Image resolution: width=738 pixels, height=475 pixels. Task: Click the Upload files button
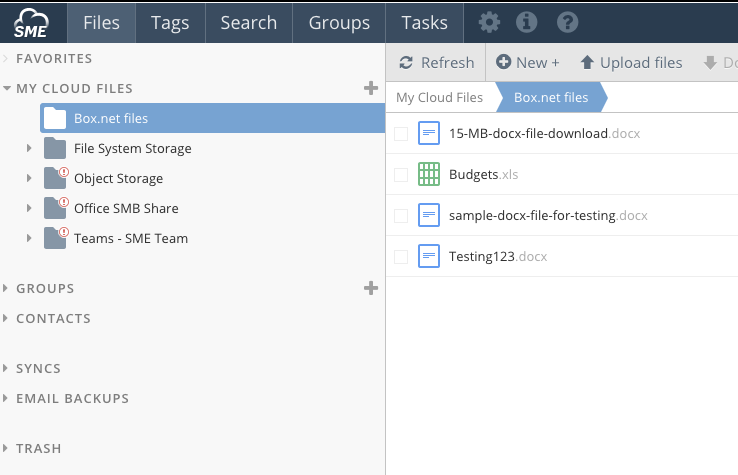coord(631,62)
